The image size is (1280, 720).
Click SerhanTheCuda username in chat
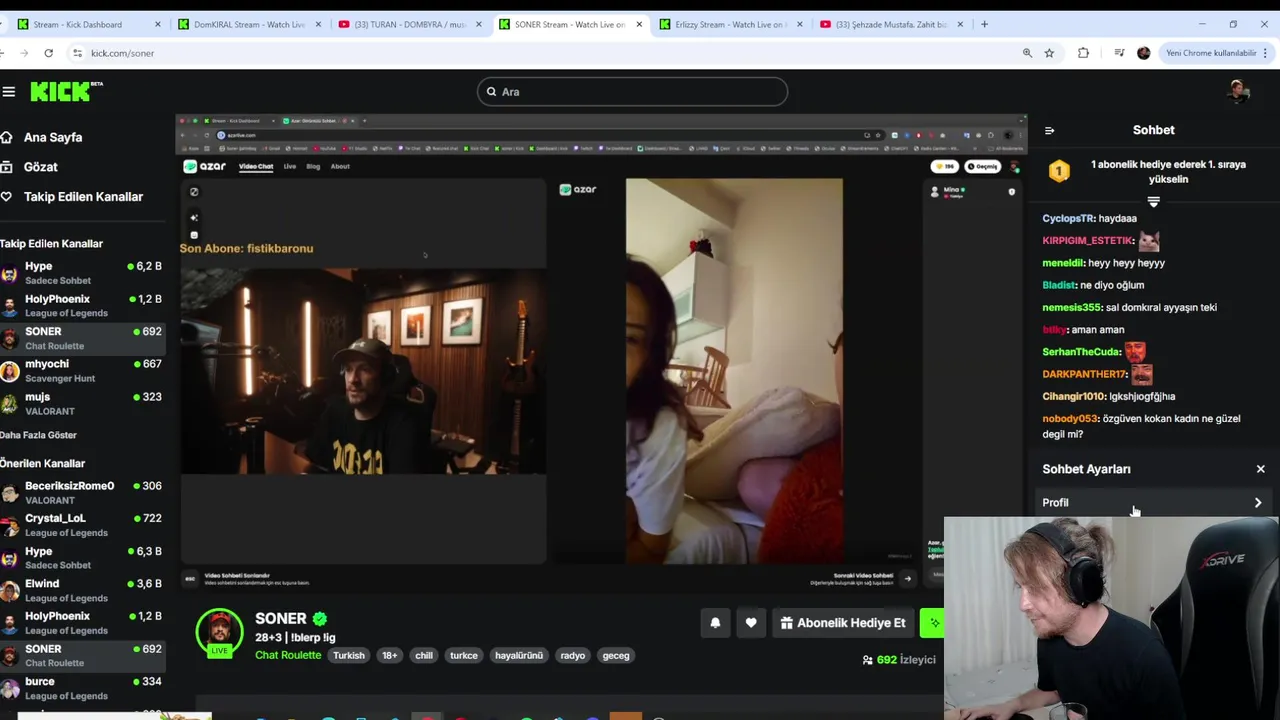click(x=1081, y=352)
